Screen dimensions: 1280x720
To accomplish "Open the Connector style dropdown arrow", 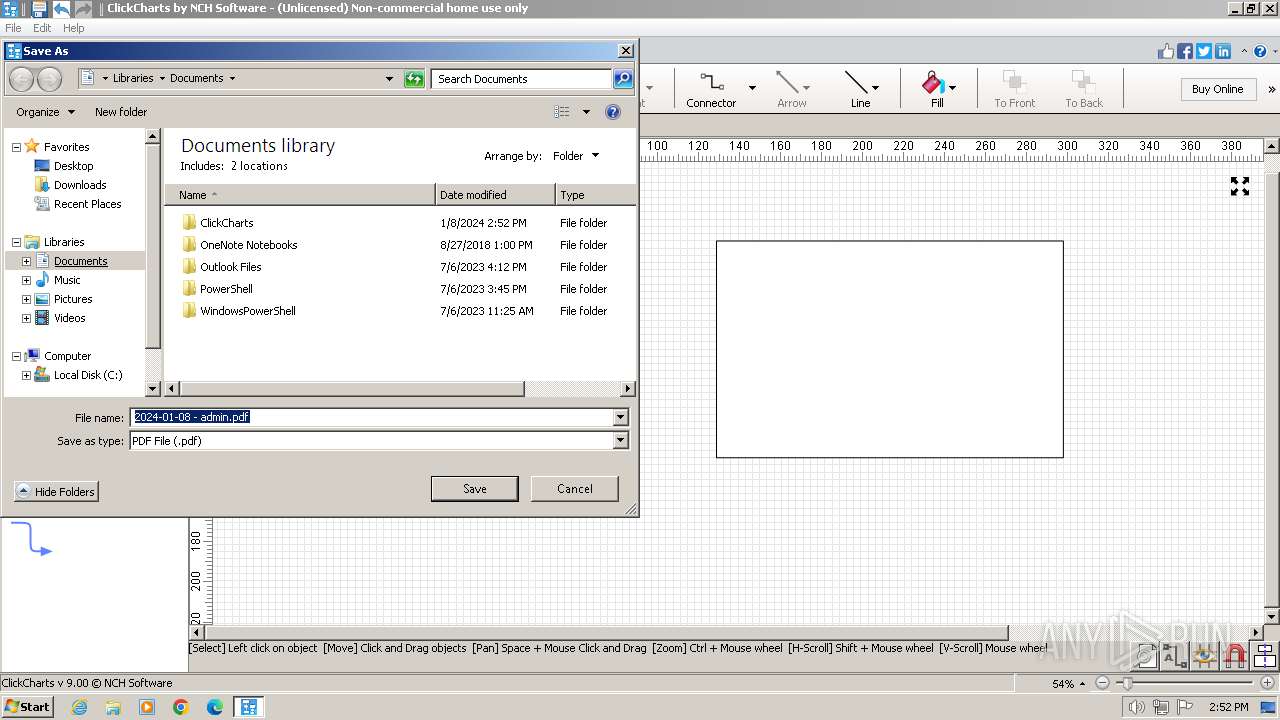I will 752,88.
